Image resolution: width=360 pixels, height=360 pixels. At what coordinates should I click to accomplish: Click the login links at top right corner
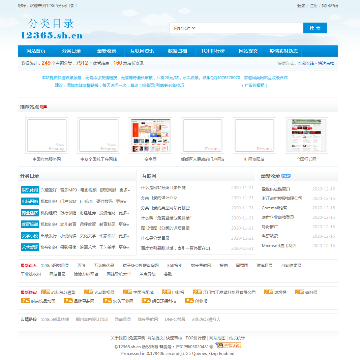[317, 6]
